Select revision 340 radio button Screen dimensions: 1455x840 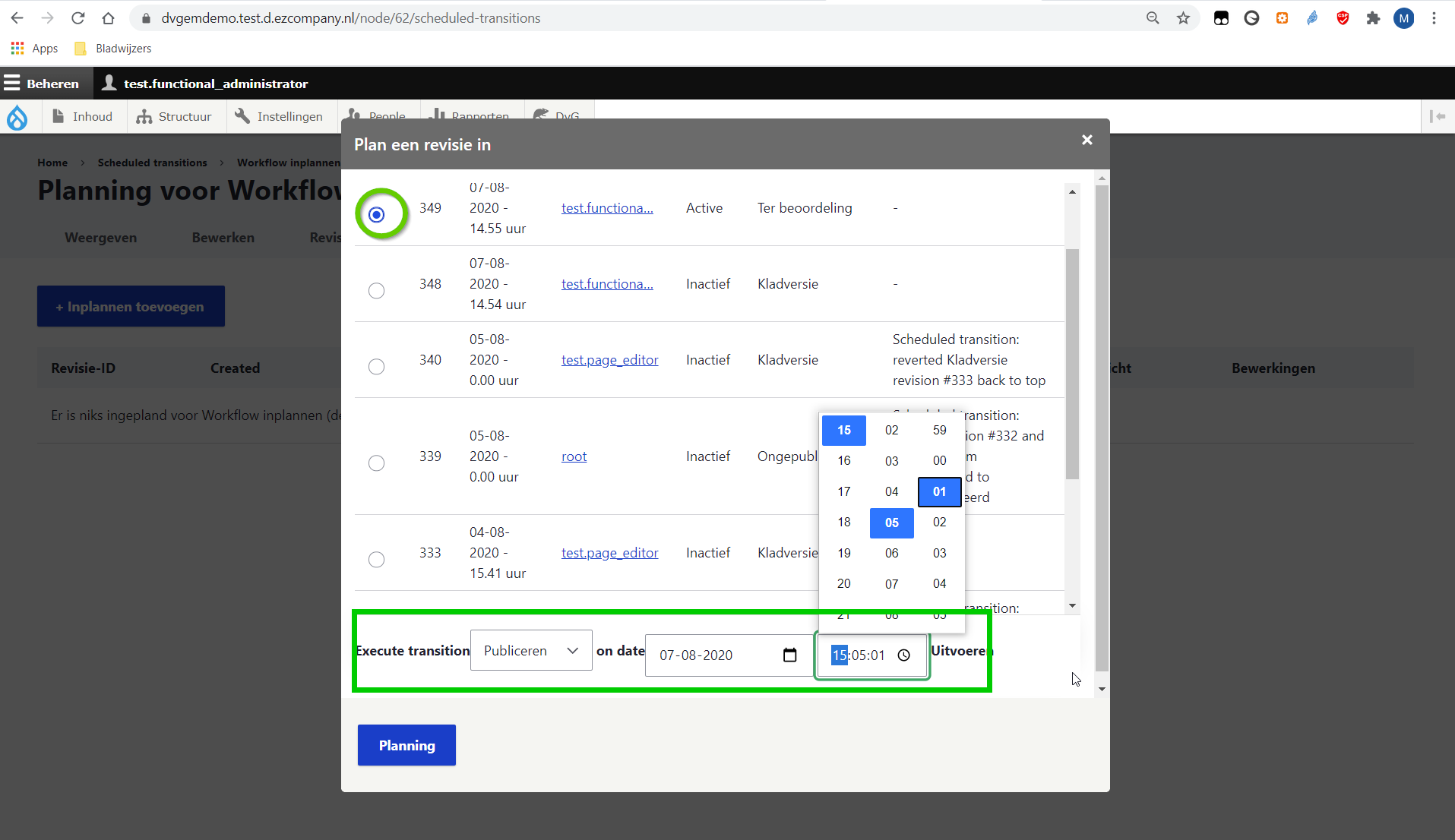coord(376,367)
